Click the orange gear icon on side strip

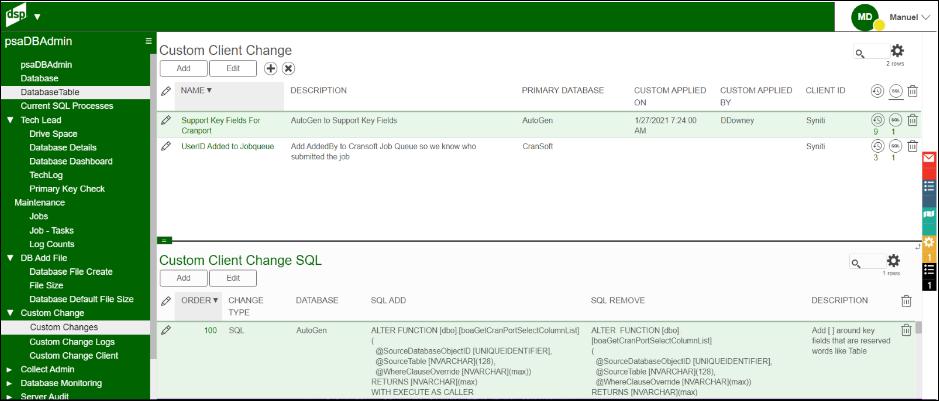tap(928, 242)
